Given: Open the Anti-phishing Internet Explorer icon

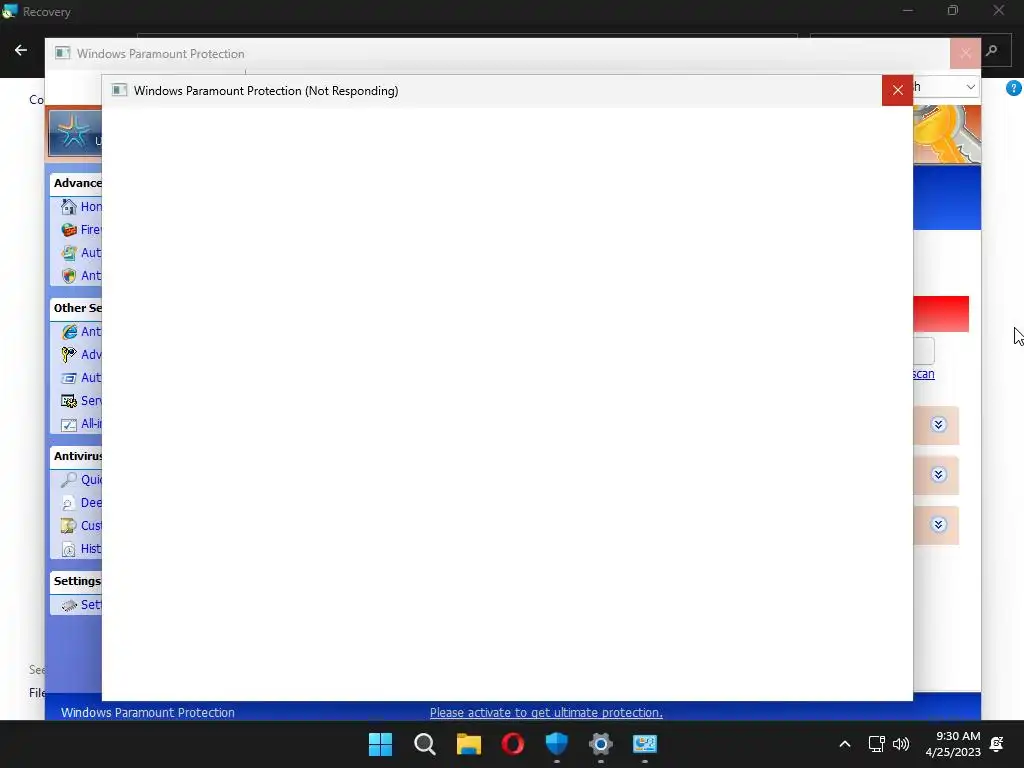Looking at the screenshot, I should tap(69, 332).
